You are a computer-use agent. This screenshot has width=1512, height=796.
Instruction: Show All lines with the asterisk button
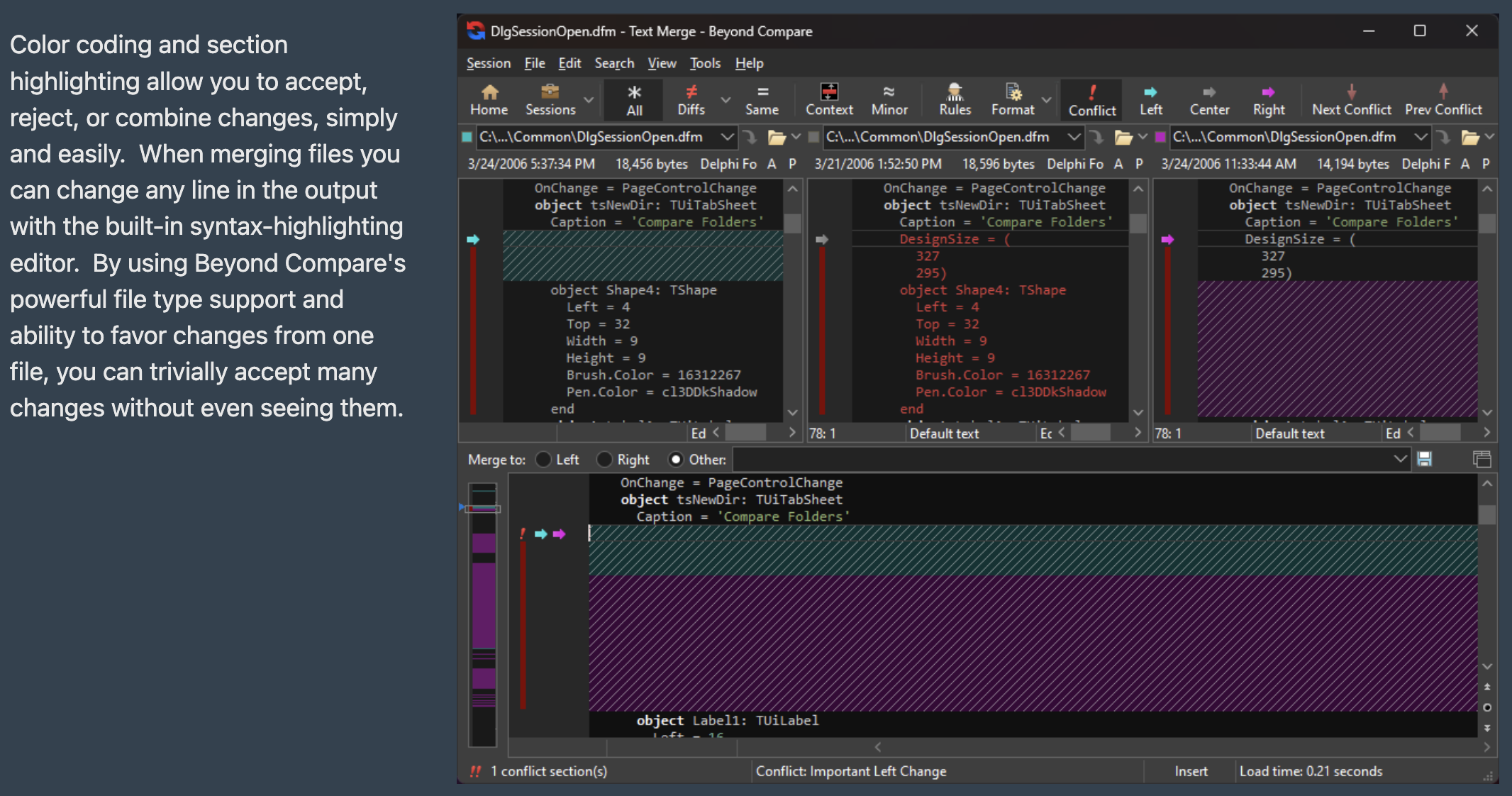pyautogui.click(x=634, y=100)
